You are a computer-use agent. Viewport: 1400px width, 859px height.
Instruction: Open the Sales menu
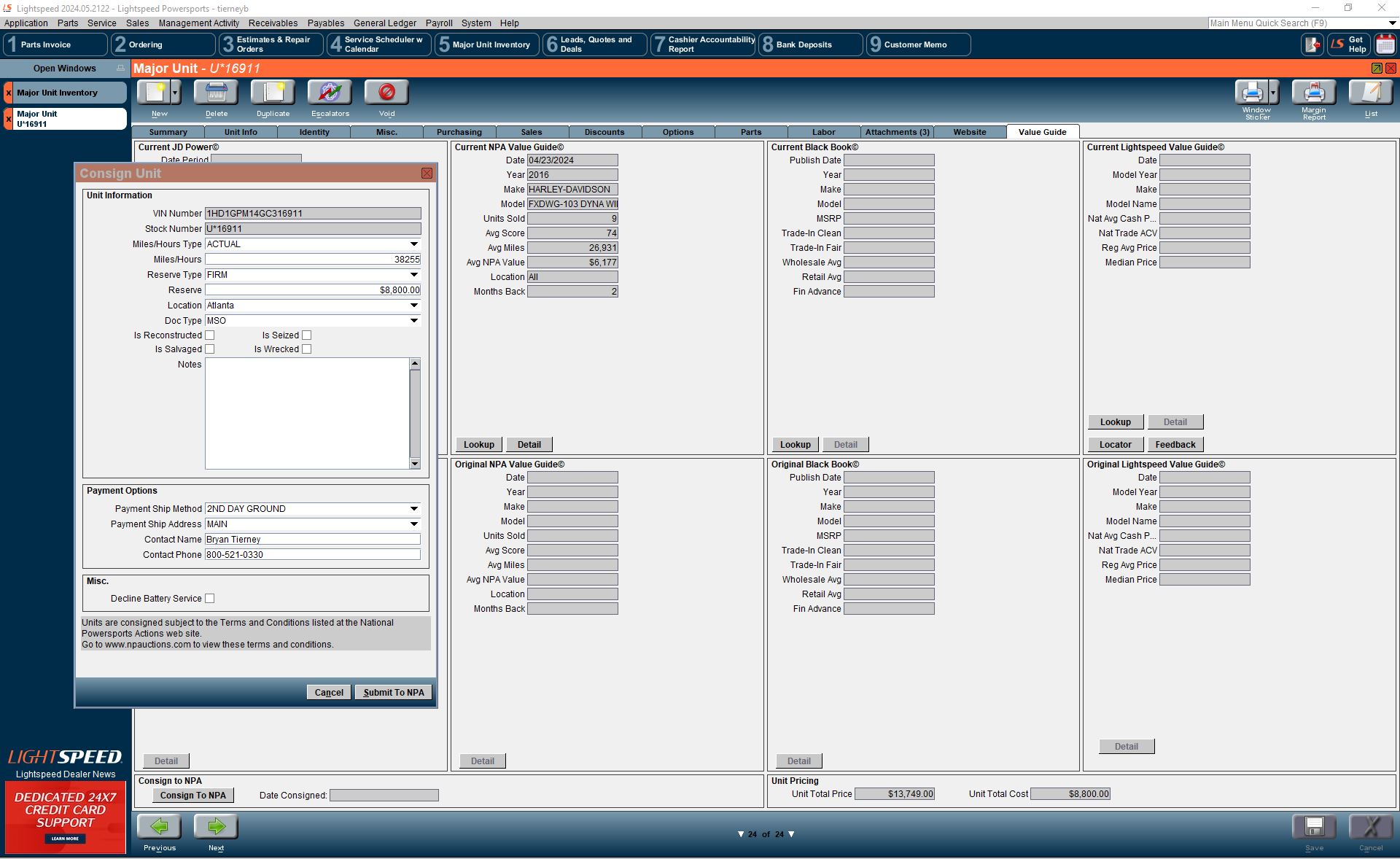(137, 23)
